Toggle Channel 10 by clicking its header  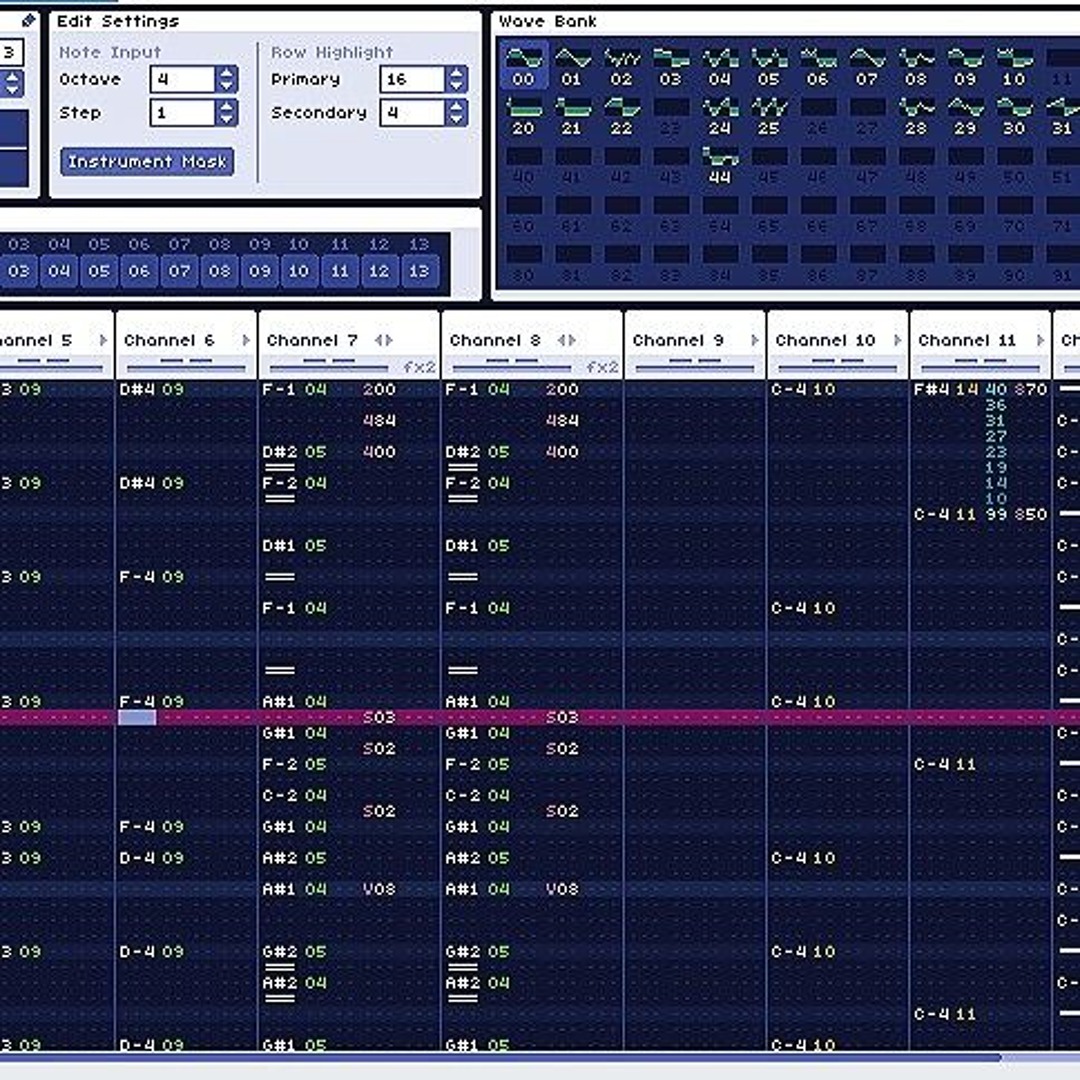click(825, 341)
